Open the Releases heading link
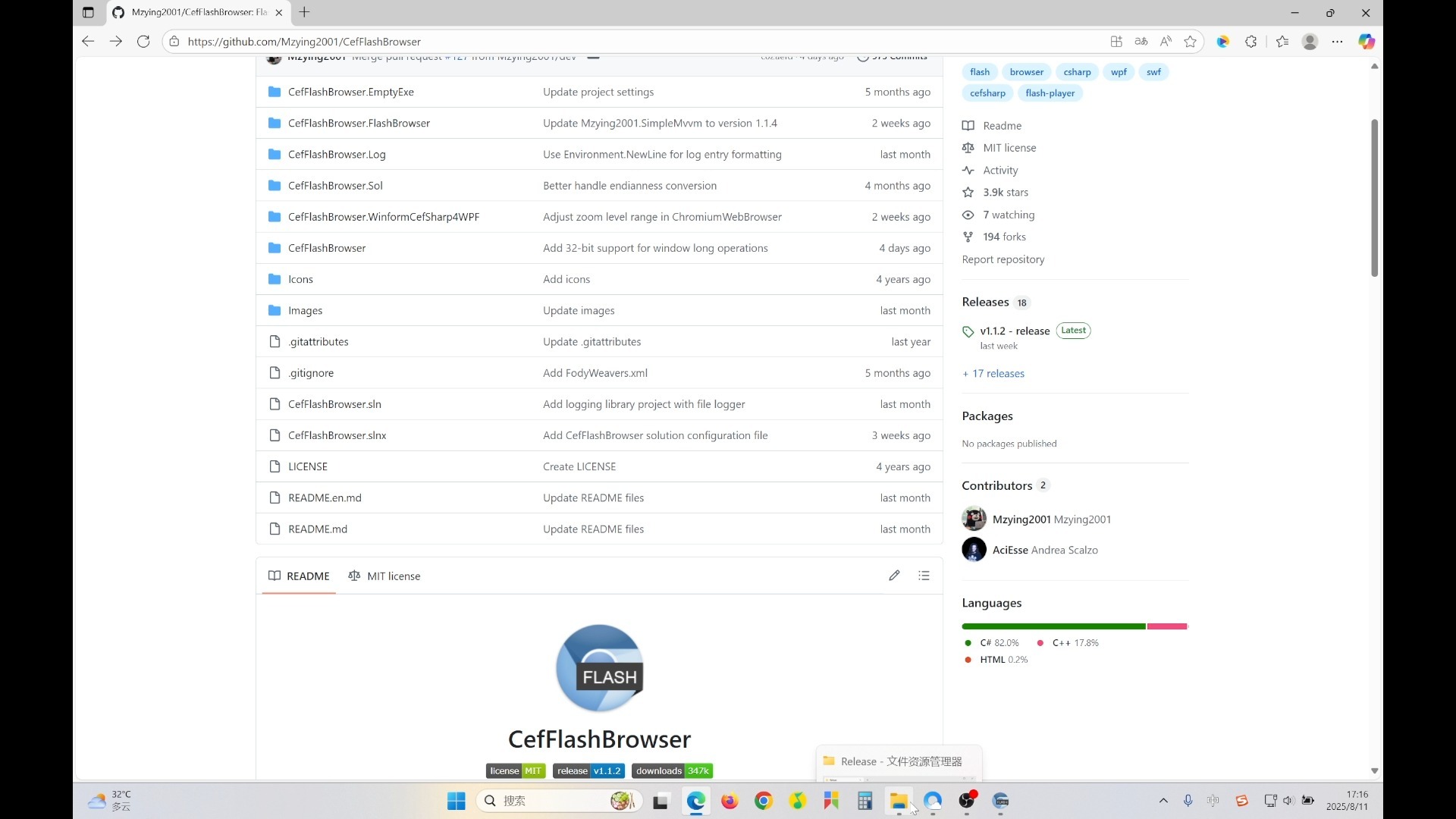This screenshot has width=1456, height=819. (985, 302)
